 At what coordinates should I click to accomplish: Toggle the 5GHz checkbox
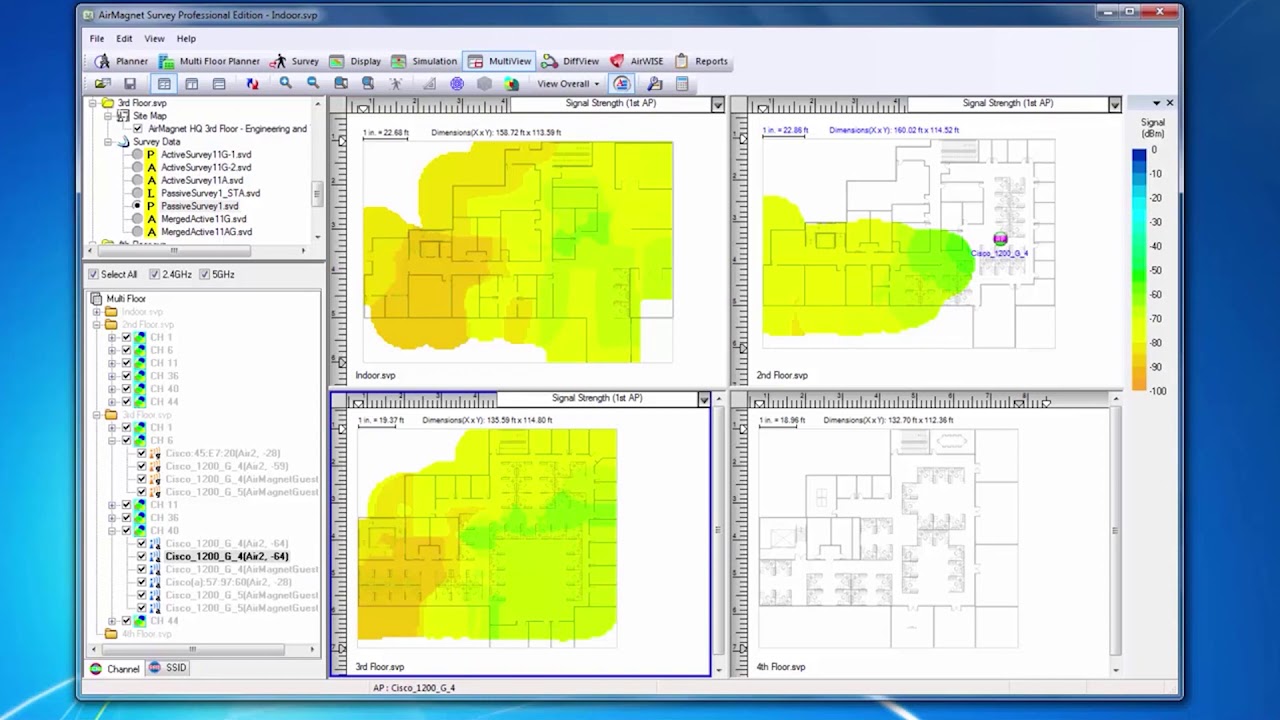pyautogui.click(x=204, y=274)
